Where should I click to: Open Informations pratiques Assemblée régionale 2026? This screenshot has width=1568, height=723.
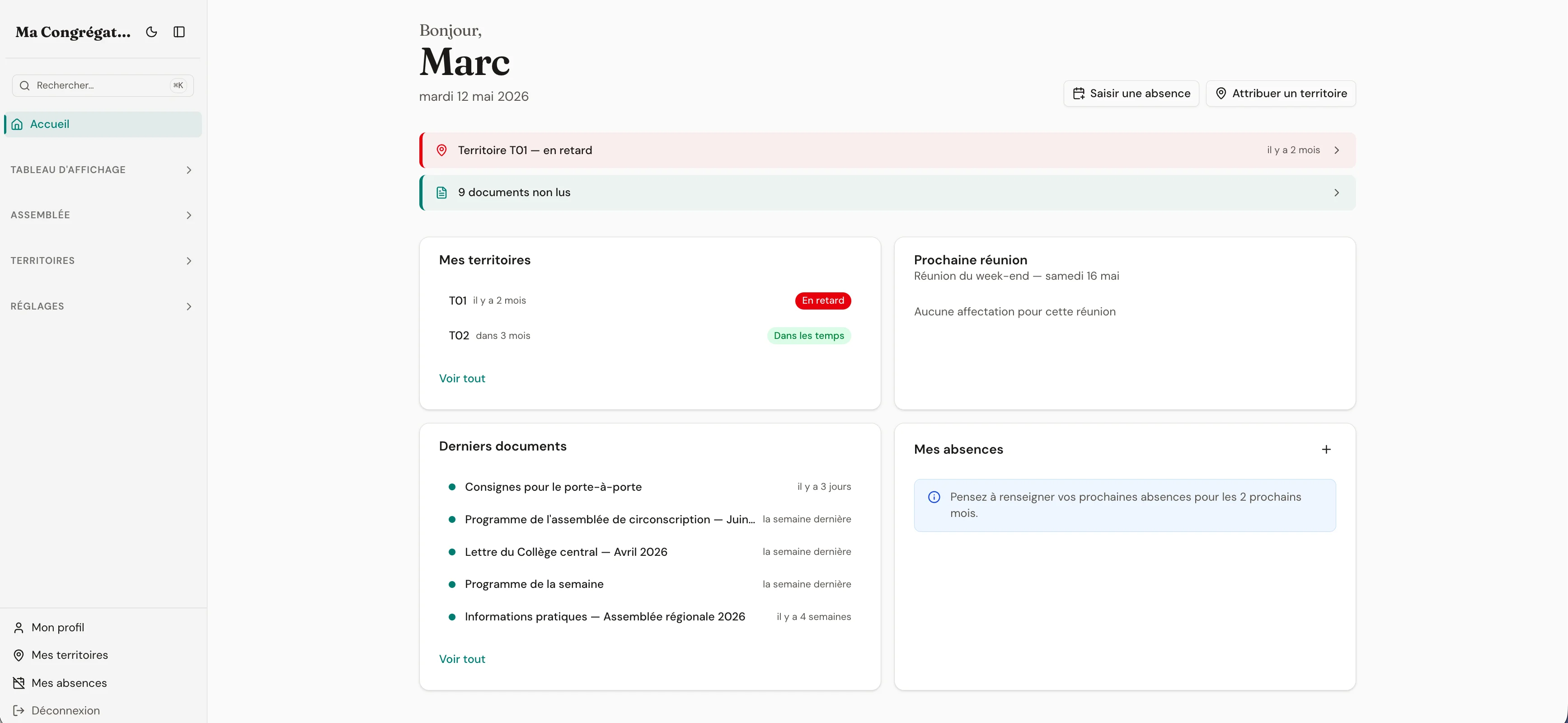click(650, 616)
